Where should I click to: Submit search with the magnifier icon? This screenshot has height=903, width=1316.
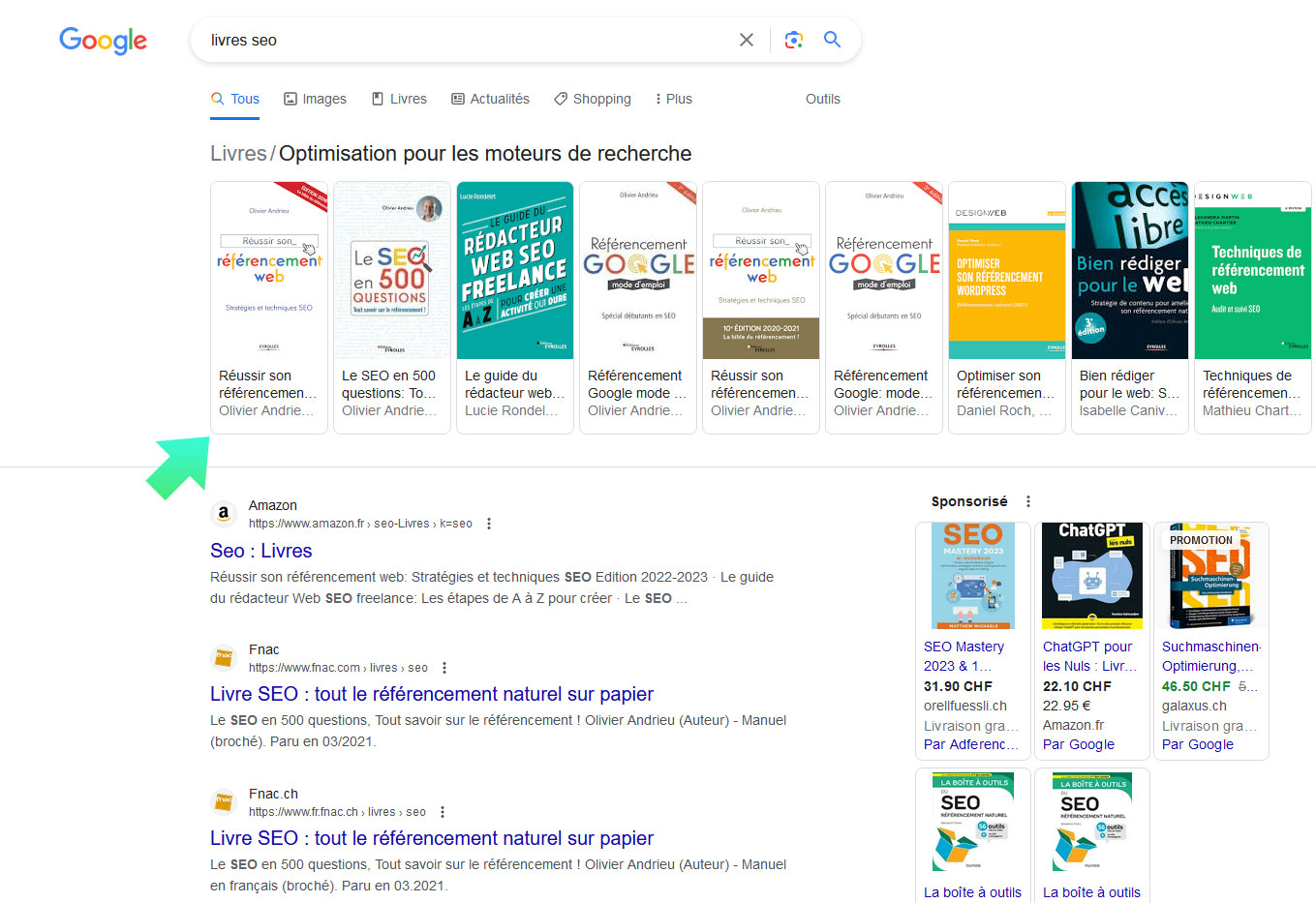click(x=832, y=40)
